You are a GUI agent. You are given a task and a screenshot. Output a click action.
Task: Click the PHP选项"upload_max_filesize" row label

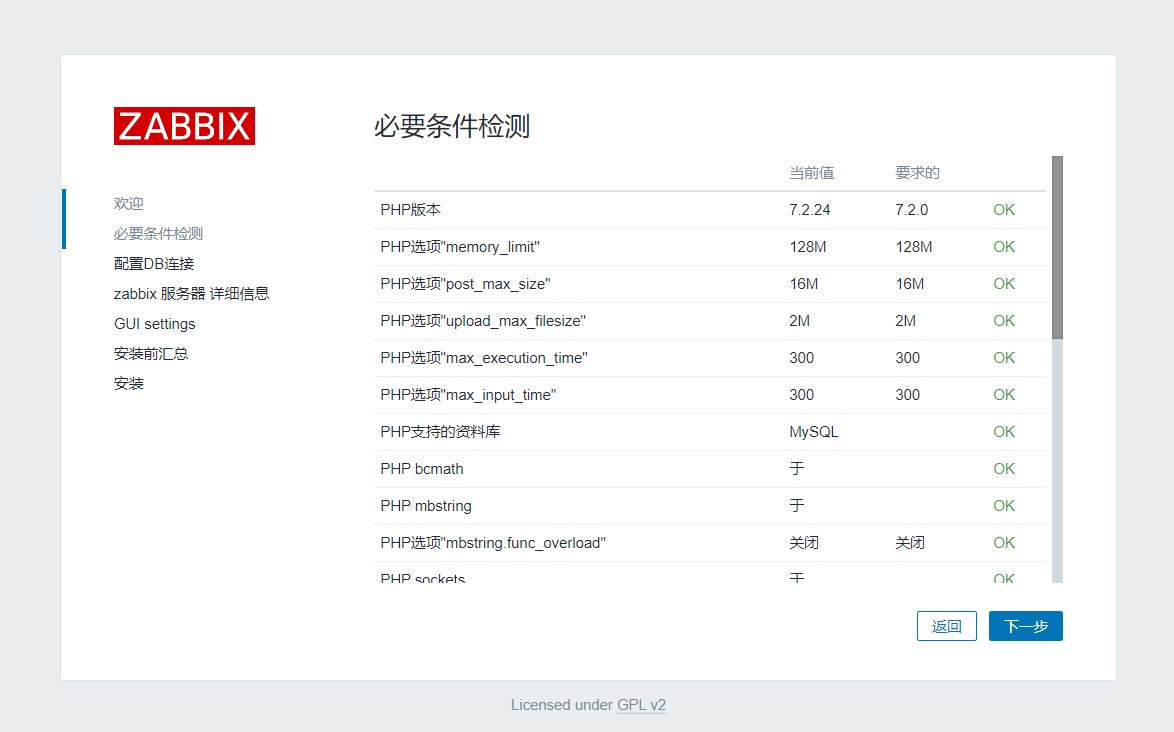click(483, 321)
